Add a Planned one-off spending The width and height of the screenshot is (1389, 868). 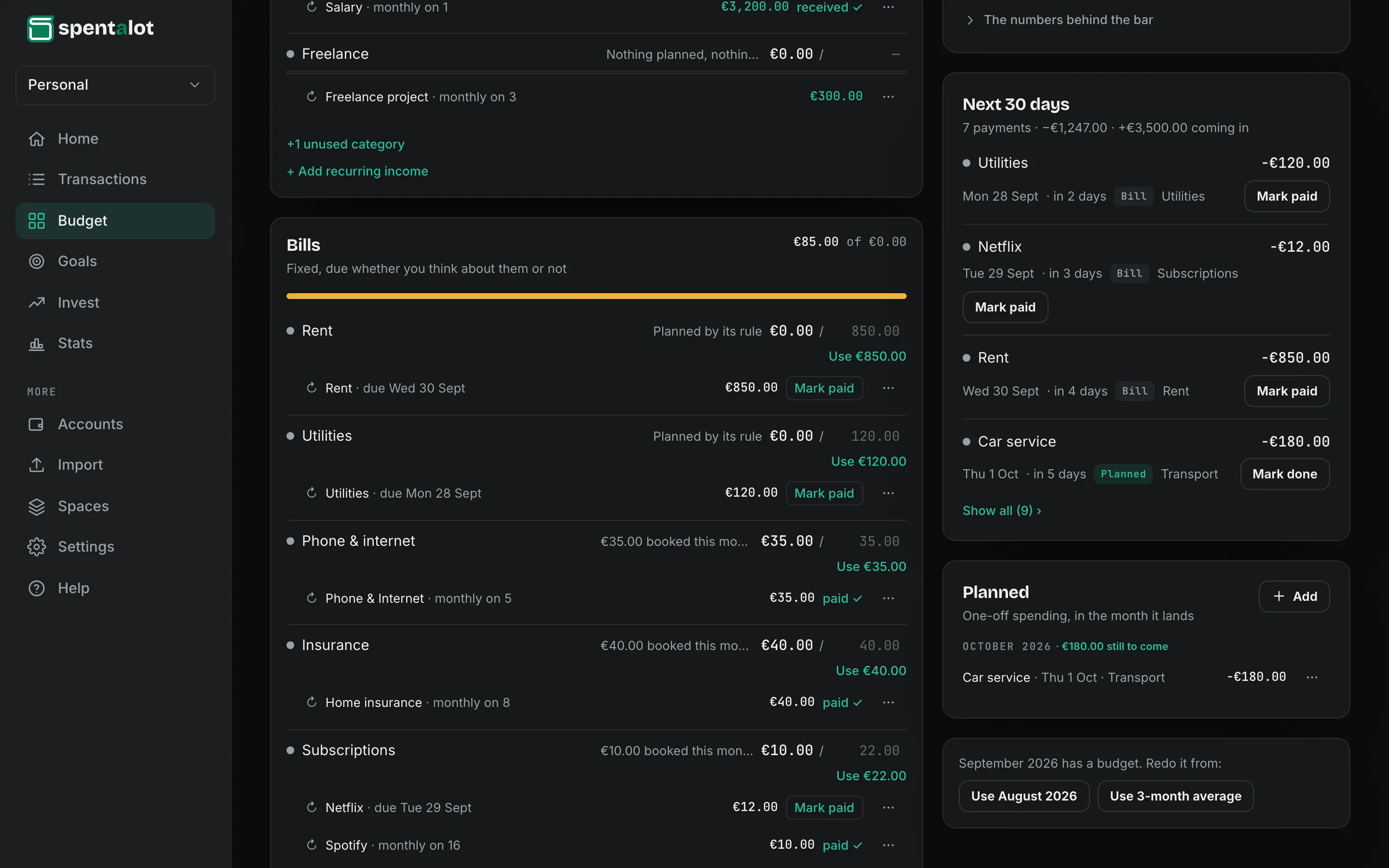pyautogui.click(x=1294, y=597)
